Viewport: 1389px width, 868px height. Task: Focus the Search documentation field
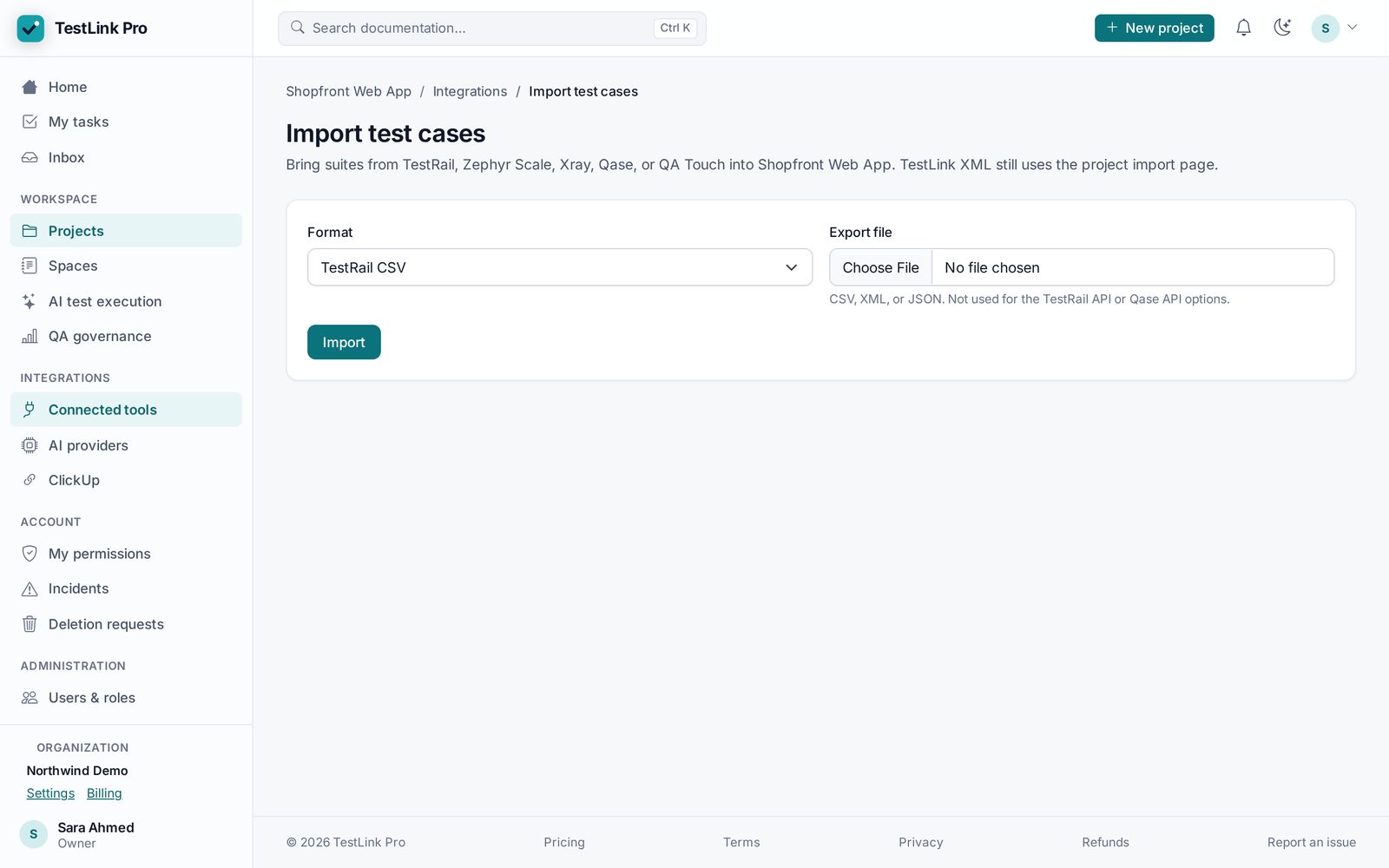[492, 28]
